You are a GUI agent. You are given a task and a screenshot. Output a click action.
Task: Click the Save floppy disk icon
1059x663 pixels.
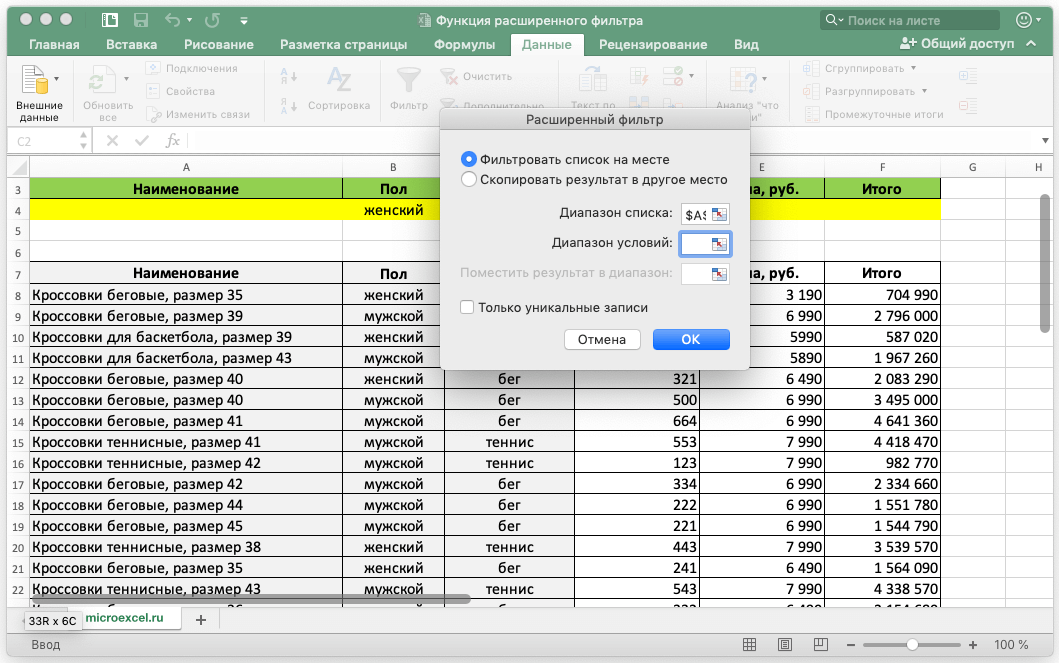point(140,20)
